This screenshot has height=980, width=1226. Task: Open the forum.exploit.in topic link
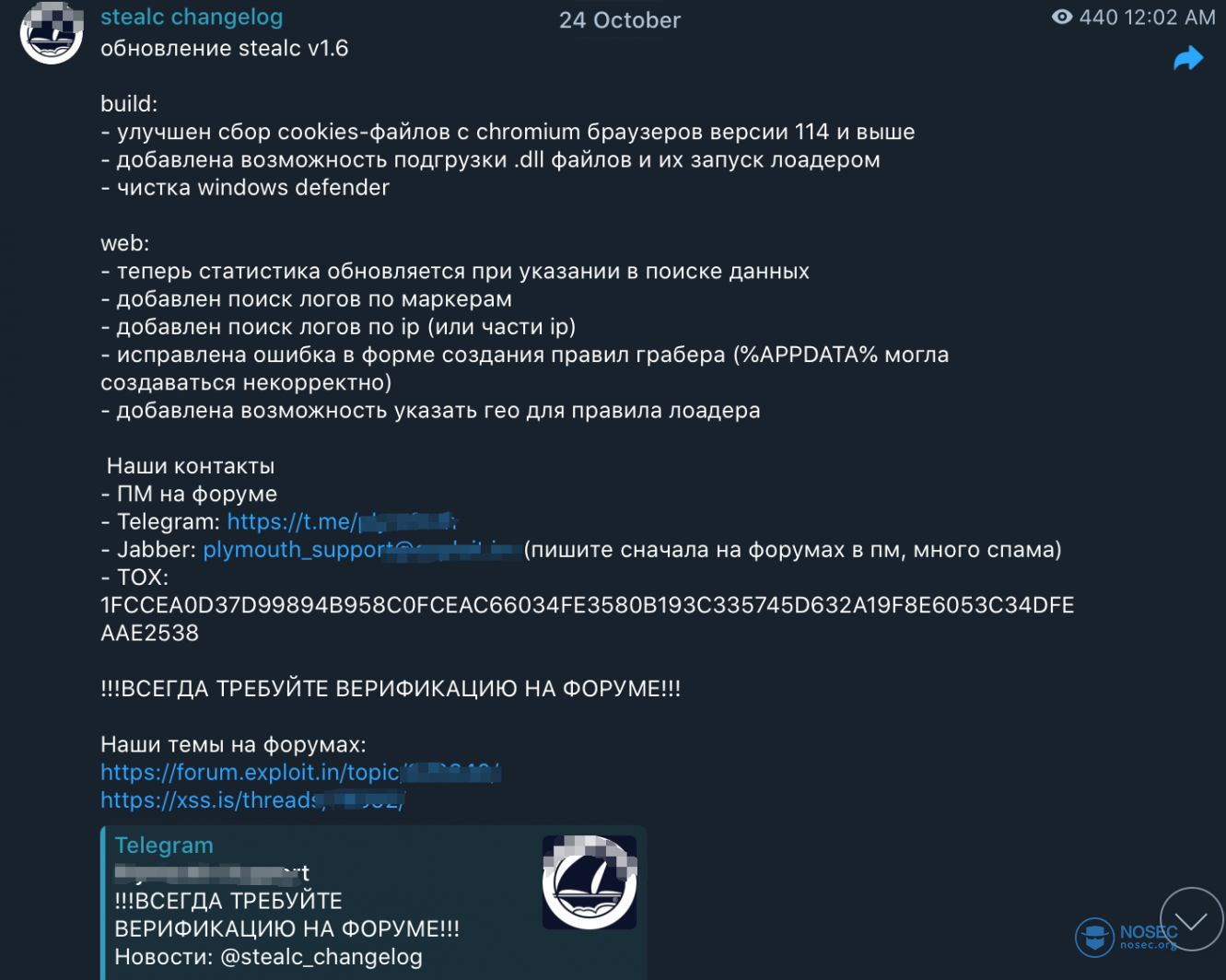300,772
